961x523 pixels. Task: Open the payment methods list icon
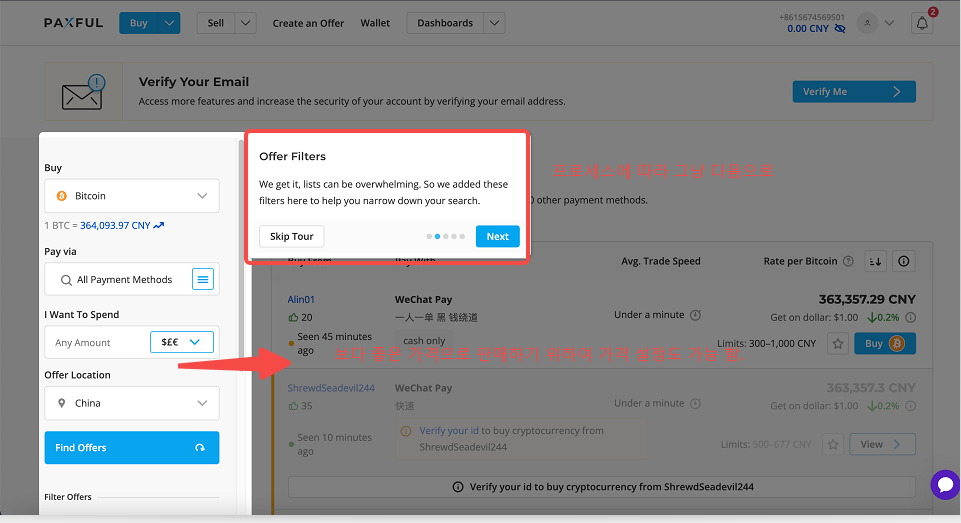(203, 280)
